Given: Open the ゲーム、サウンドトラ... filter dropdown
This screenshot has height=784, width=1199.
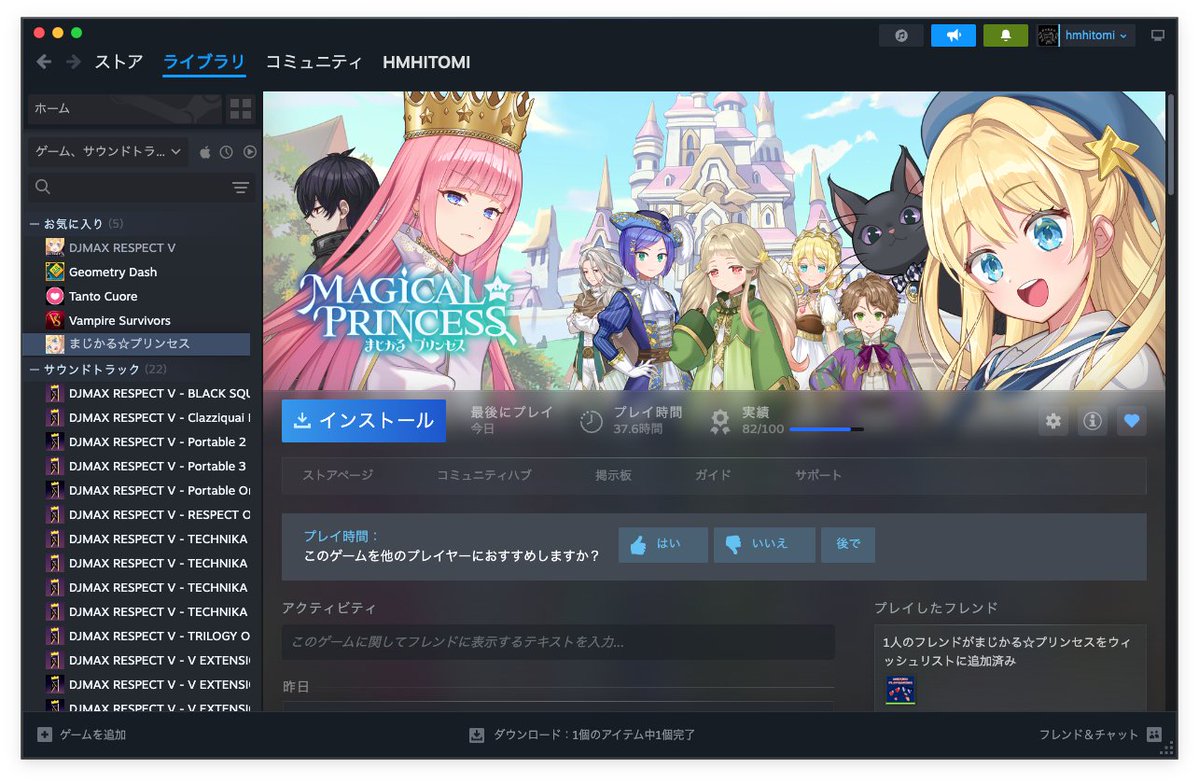Looking at the screenshot, I should [x=108, y=151].
